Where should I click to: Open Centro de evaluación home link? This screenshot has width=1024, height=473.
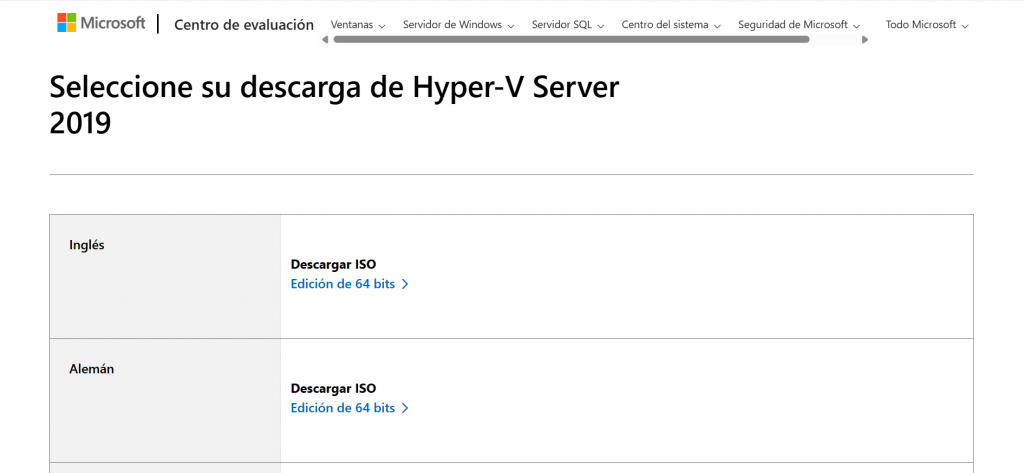(244, 25)
